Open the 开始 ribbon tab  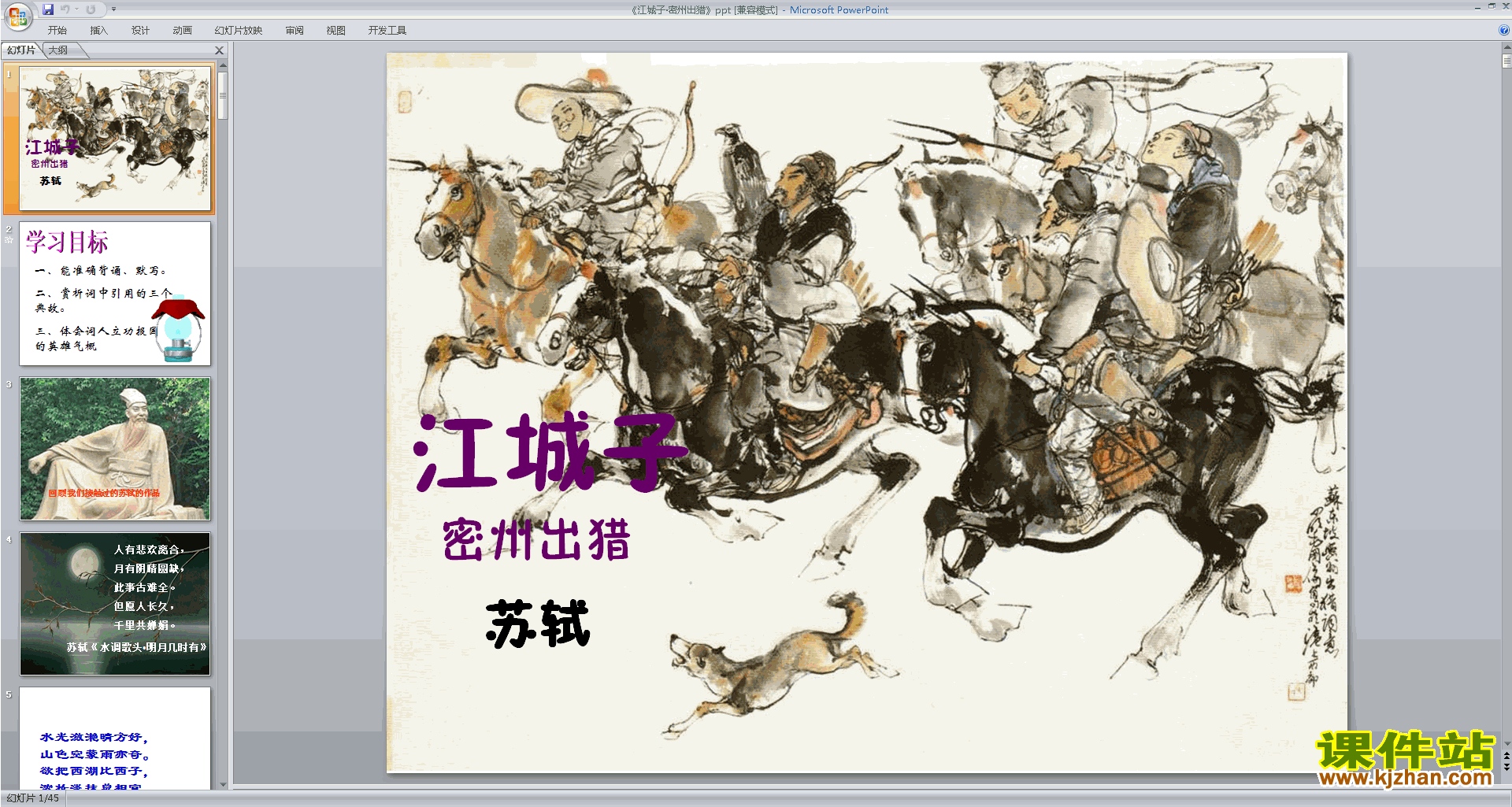(57, 31)
